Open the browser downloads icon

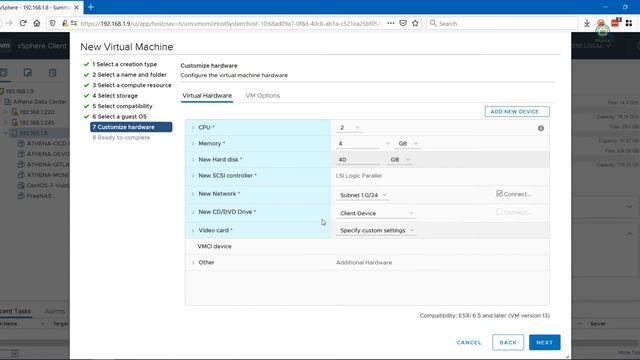[587, 23]
